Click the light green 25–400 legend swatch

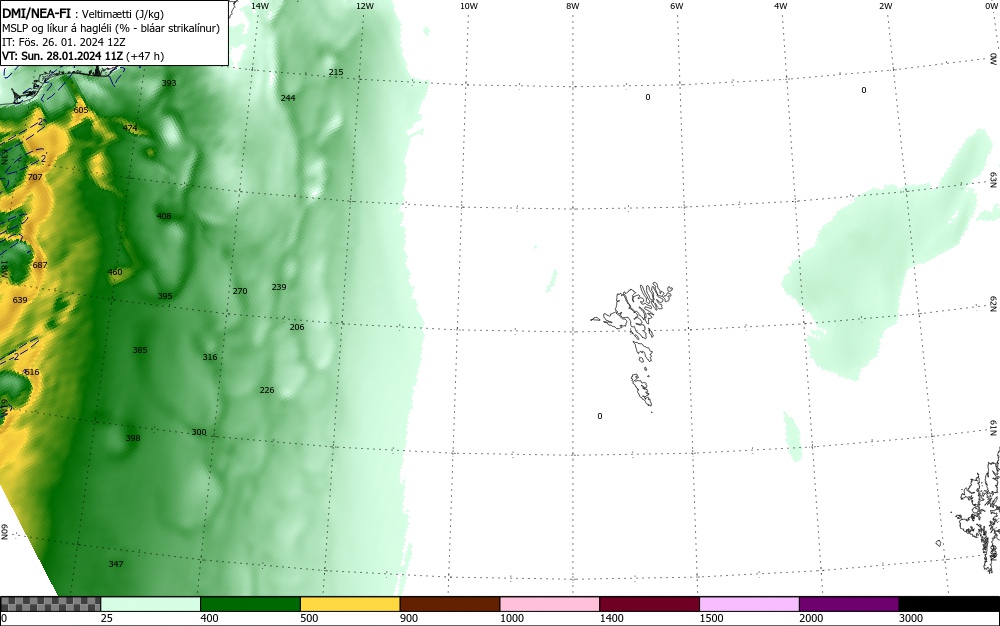click(x=150, y=604)
